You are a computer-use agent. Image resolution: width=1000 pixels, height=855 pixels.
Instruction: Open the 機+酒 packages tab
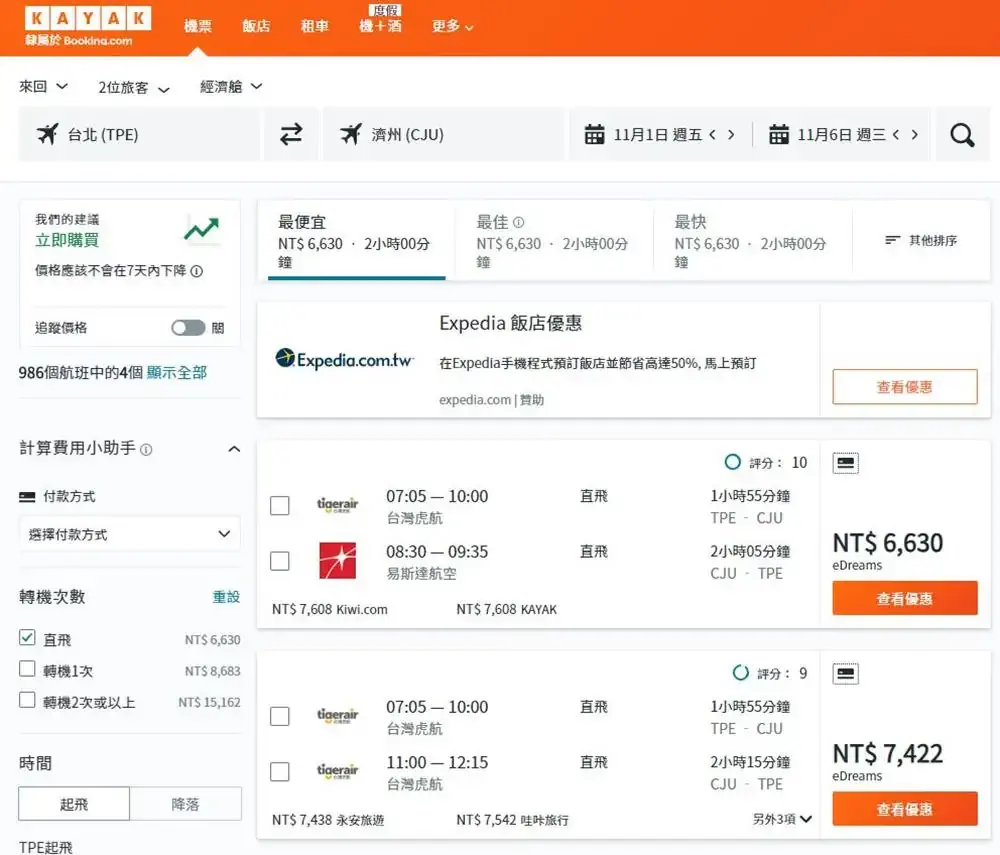click(x=381, y=26)
